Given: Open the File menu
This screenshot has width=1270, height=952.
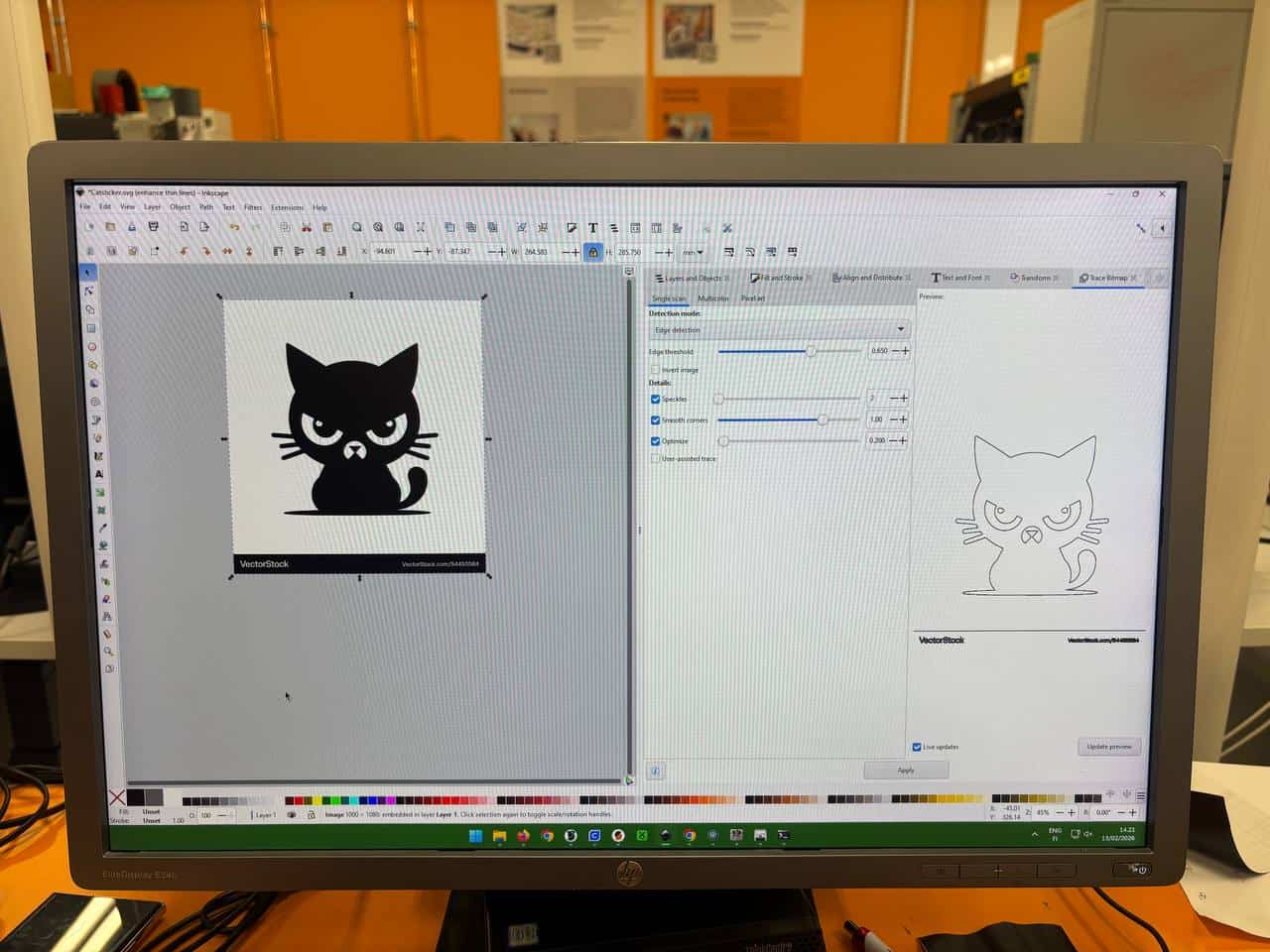Looking at the screenshot, I should [85, 207].
